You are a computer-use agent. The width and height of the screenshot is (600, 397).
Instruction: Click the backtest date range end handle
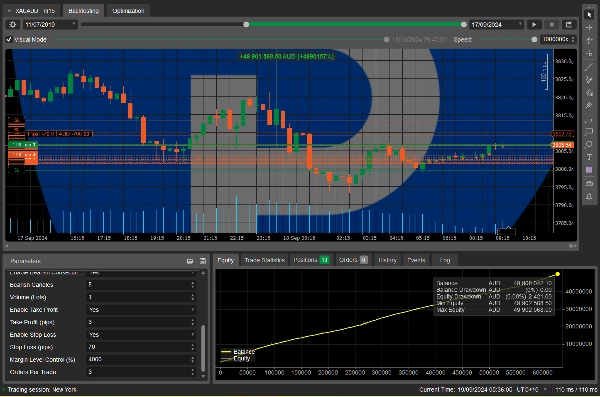[x=464, y=25]
